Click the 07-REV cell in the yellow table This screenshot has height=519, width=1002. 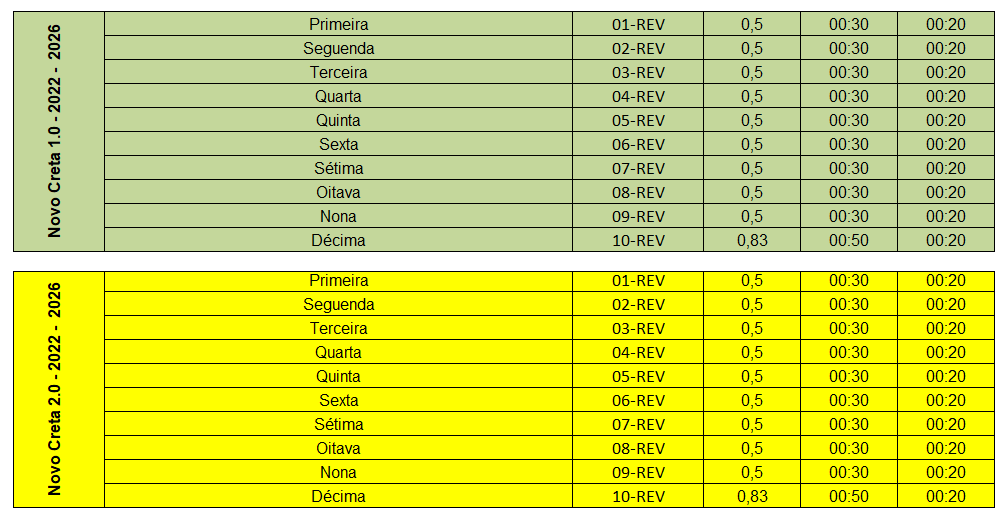click(638, 424)
